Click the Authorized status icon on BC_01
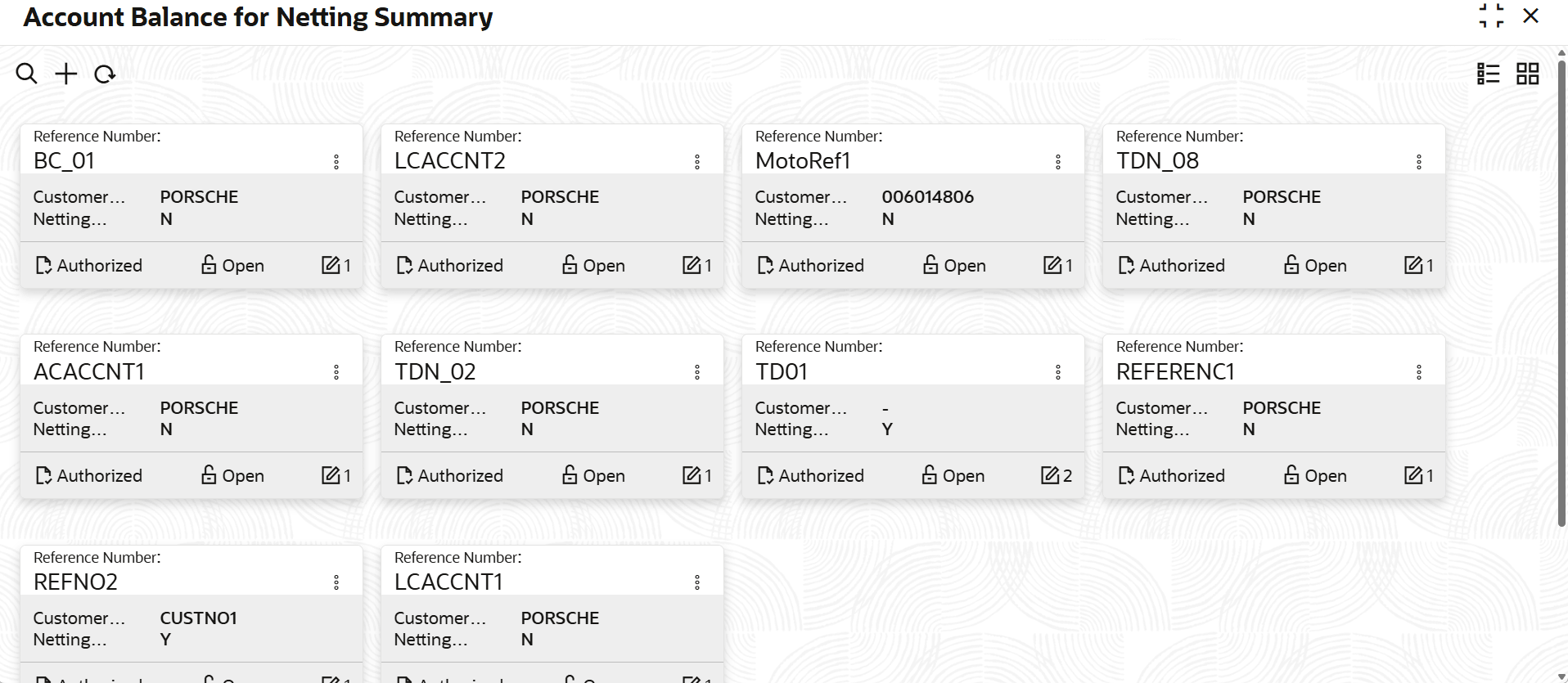The image size is (1568, 683). tap(43, 265)
